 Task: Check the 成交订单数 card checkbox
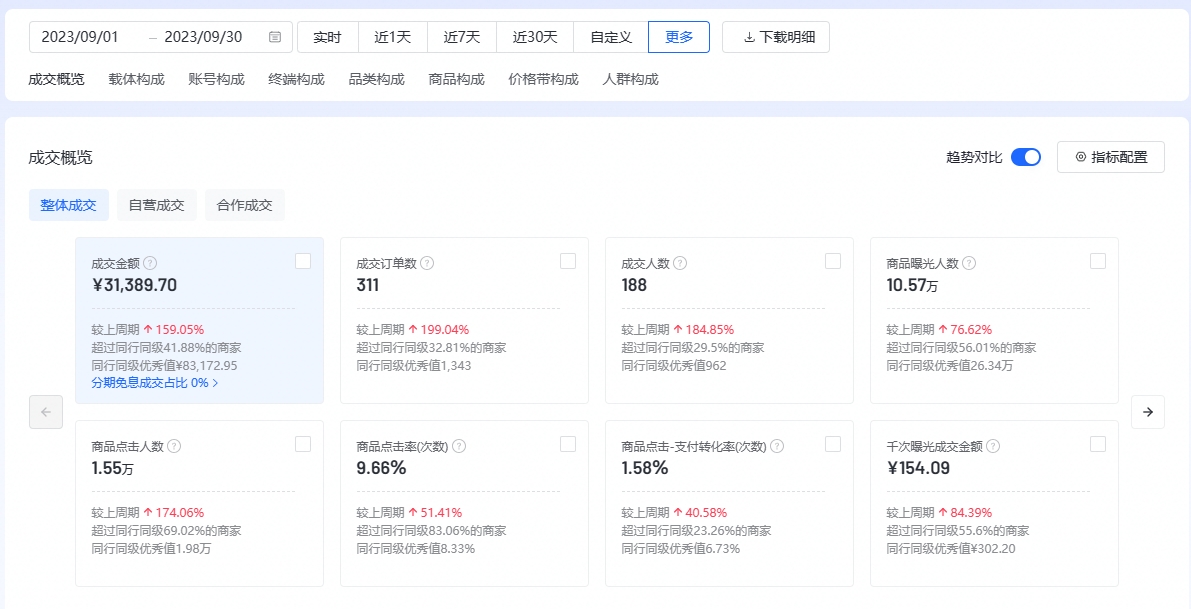coord(568,261)
